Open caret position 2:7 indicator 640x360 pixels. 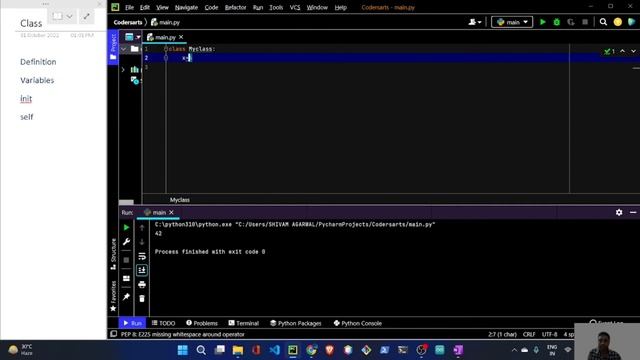pos(502,334)
